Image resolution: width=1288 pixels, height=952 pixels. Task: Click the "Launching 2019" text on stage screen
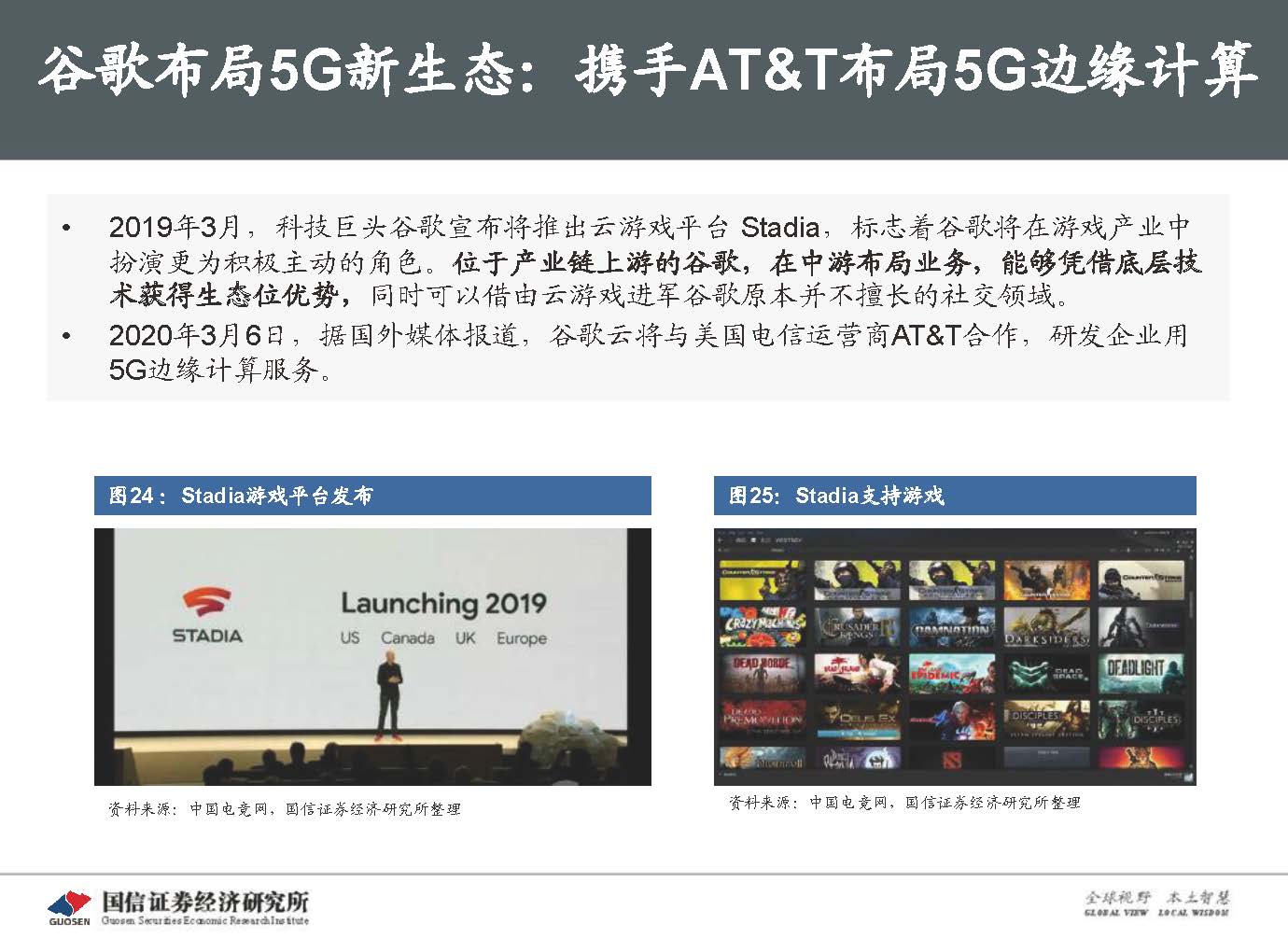pyautogui.click(x=443, y=603)
